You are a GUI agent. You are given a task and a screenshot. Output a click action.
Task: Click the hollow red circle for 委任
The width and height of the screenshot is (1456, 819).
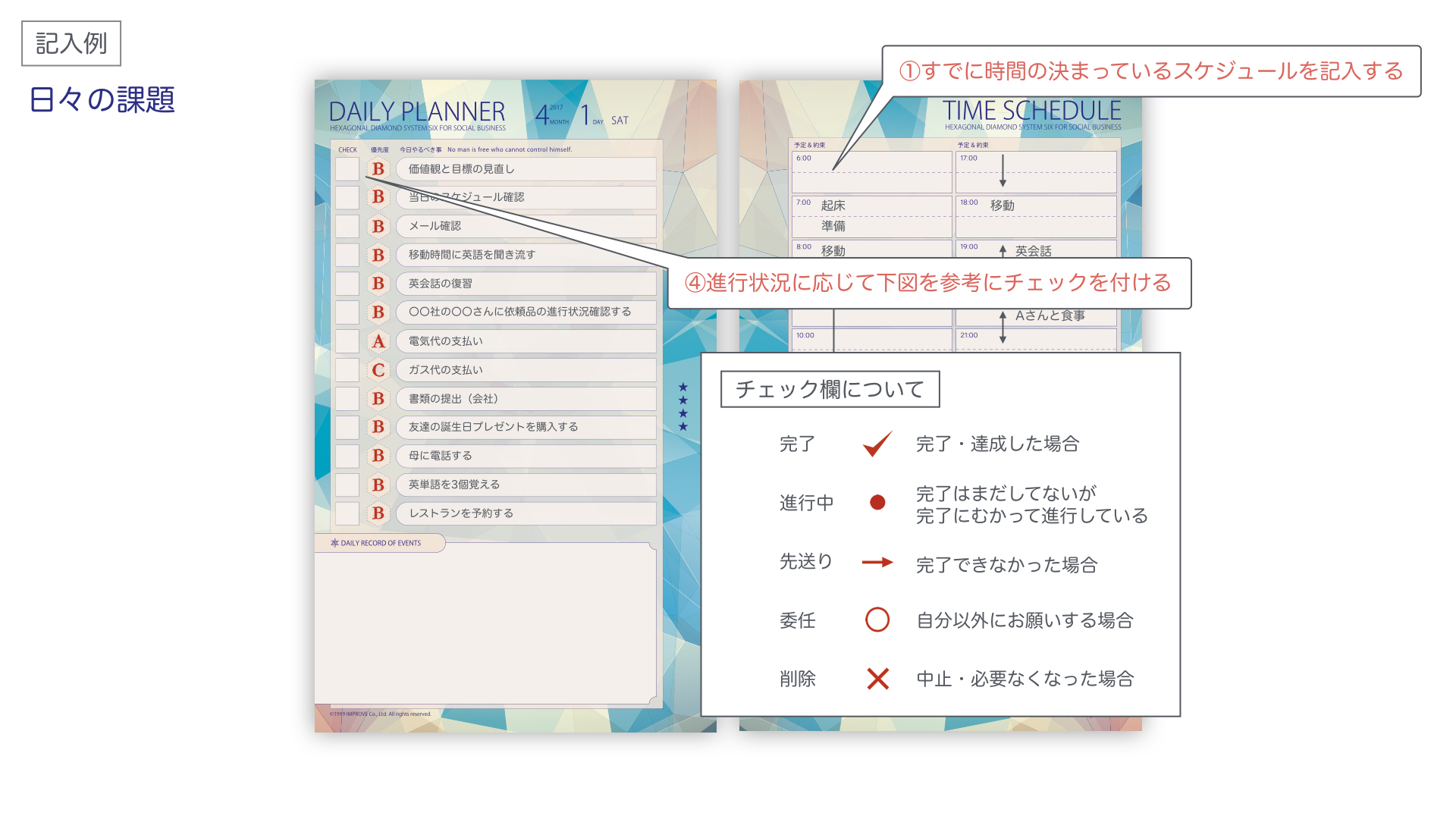click(877, 620)
